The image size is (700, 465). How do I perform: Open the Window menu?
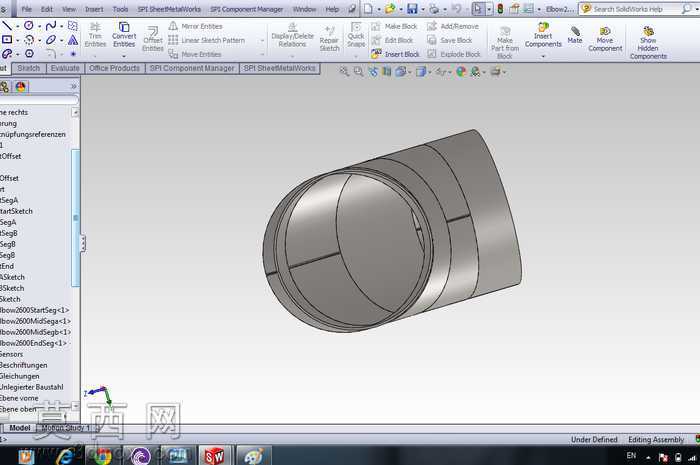pos(304,9)
